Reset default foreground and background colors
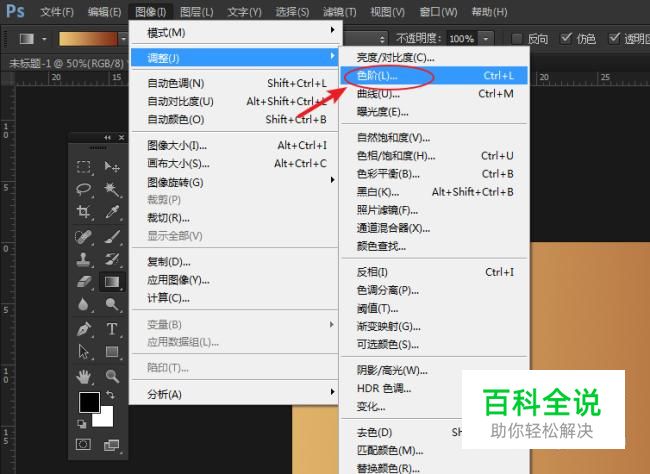Viewport: 650px width, 474px height. coord(82,423)
